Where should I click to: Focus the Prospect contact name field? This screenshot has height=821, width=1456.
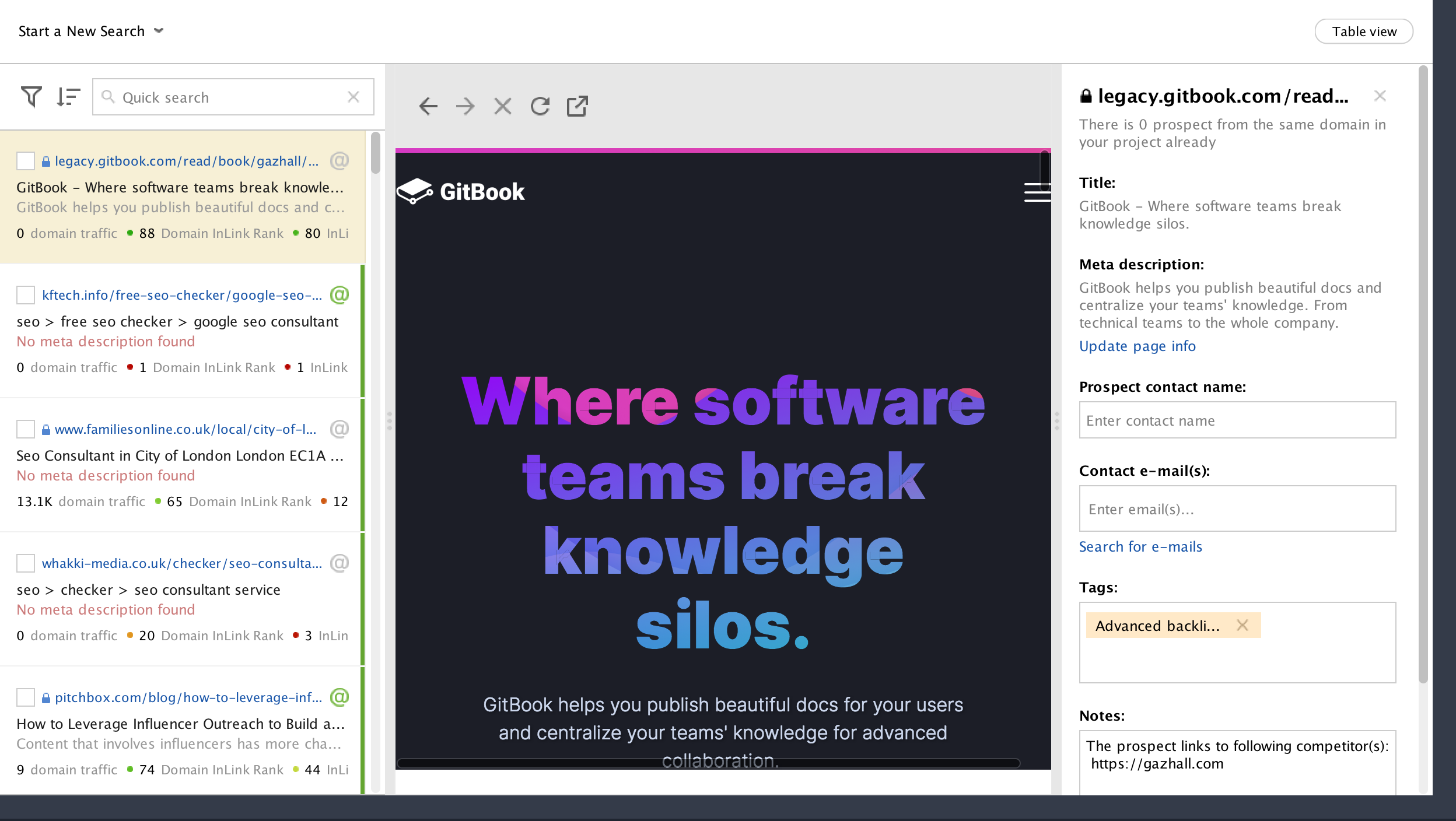point(1237,420)
